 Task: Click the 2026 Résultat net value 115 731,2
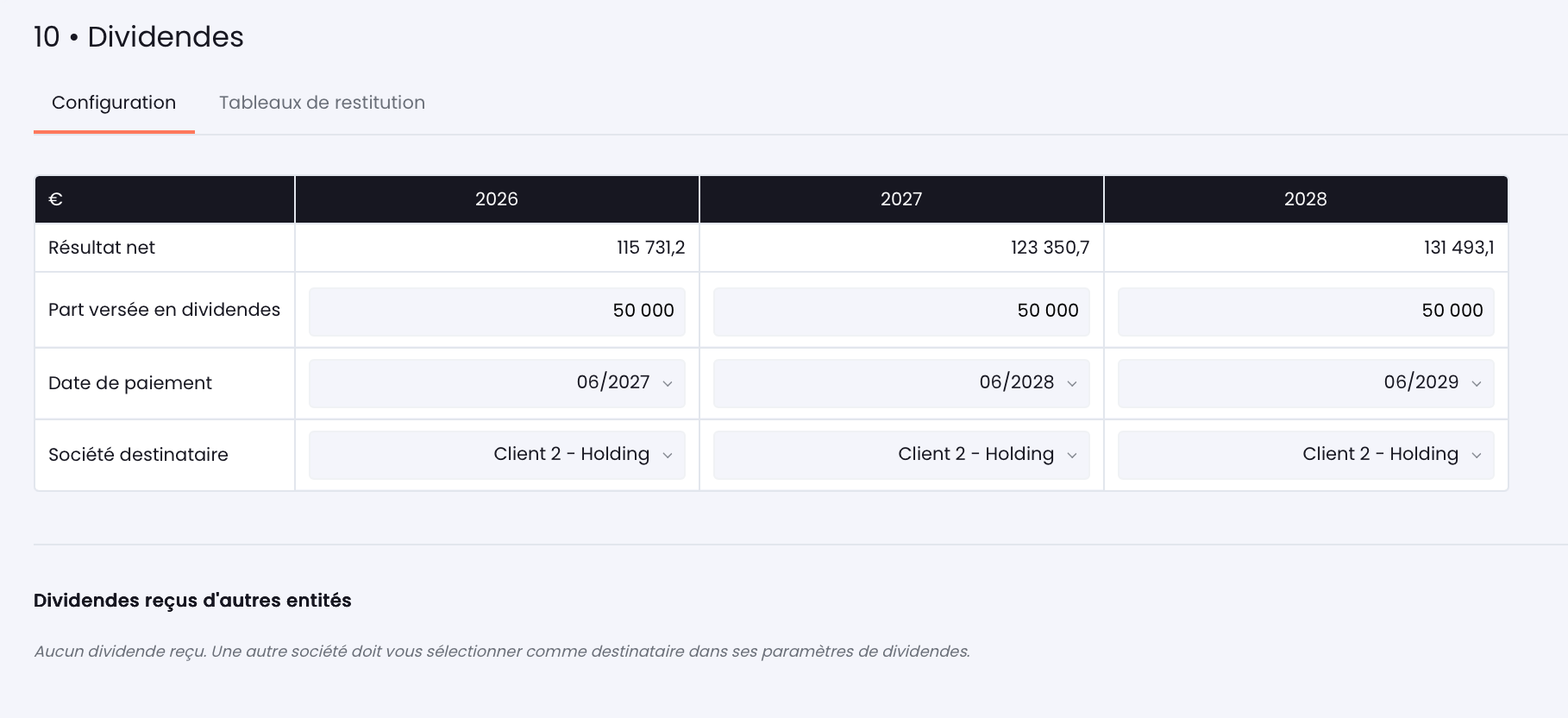tap(650, 248)
